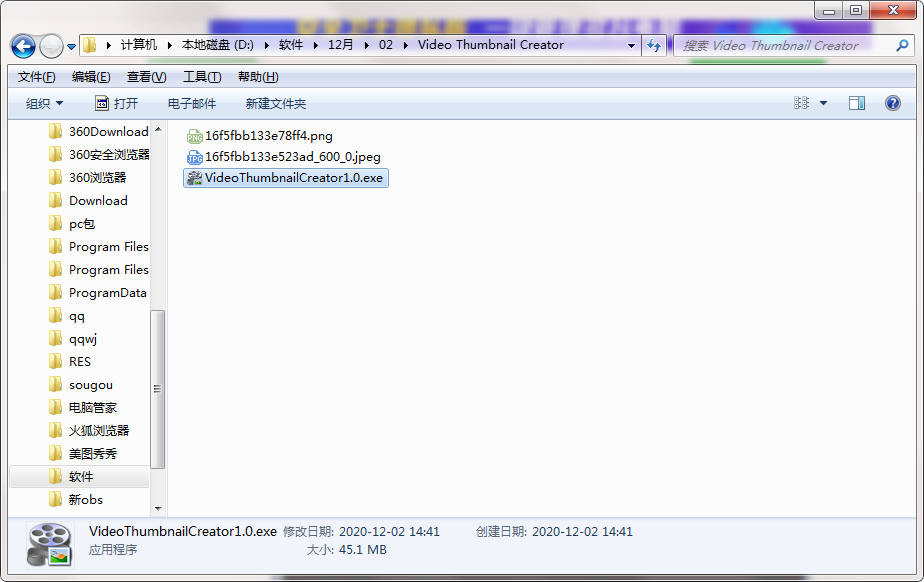Open qq folder in tree
This screenshot has height=582, width=924.
coord(77,316)
